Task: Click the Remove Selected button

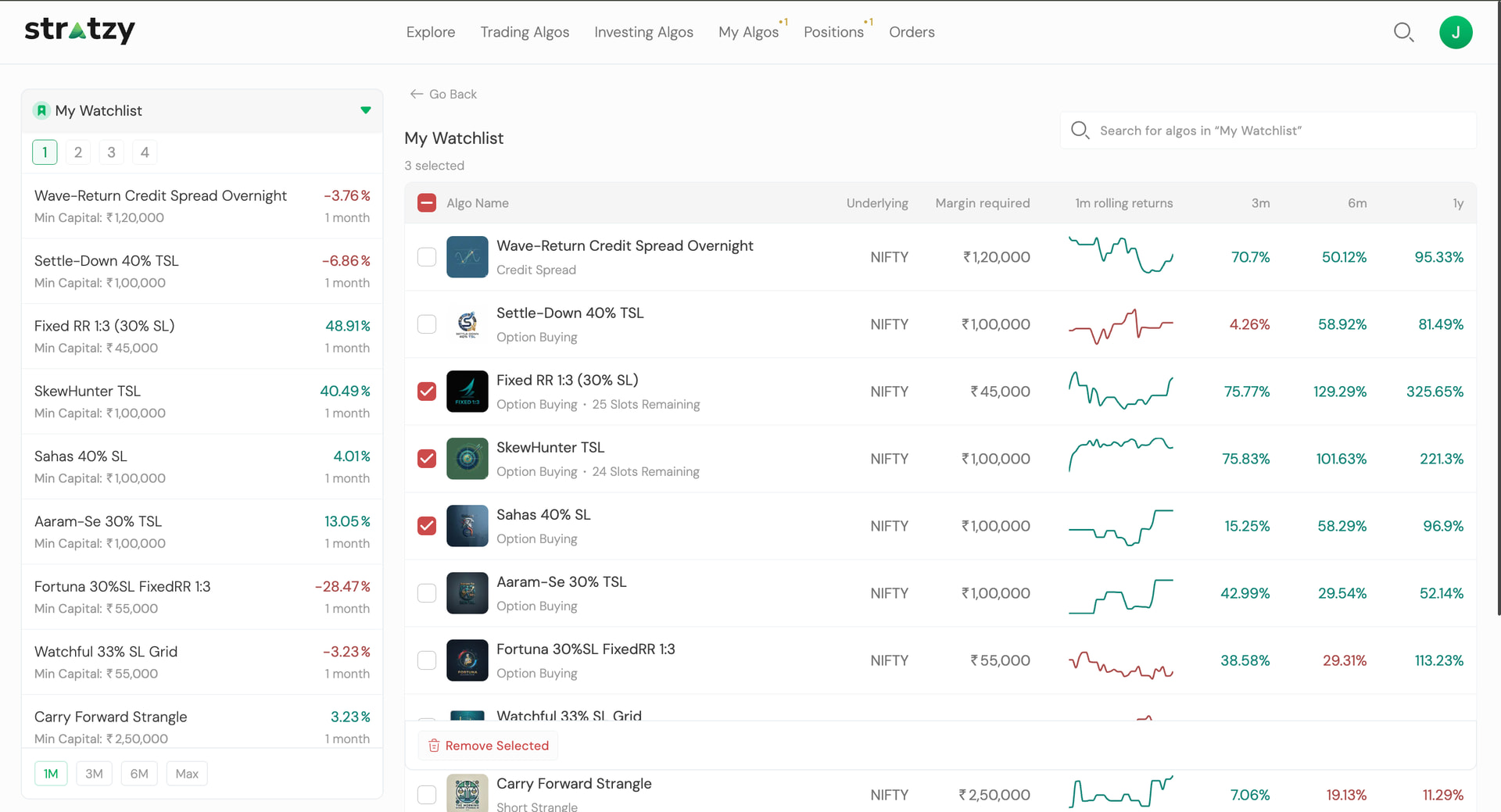Action: [489, 746]
